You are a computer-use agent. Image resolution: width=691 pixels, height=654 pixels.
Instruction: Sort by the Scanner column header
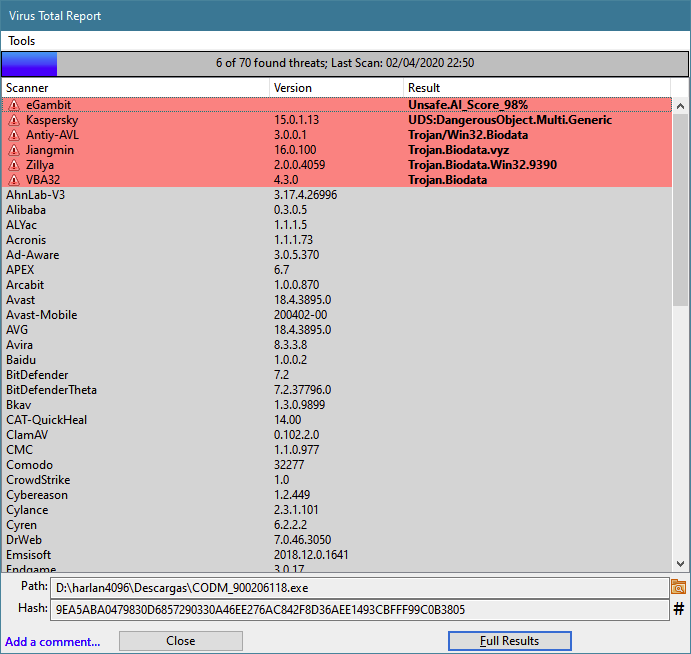(x=136, y=88)
